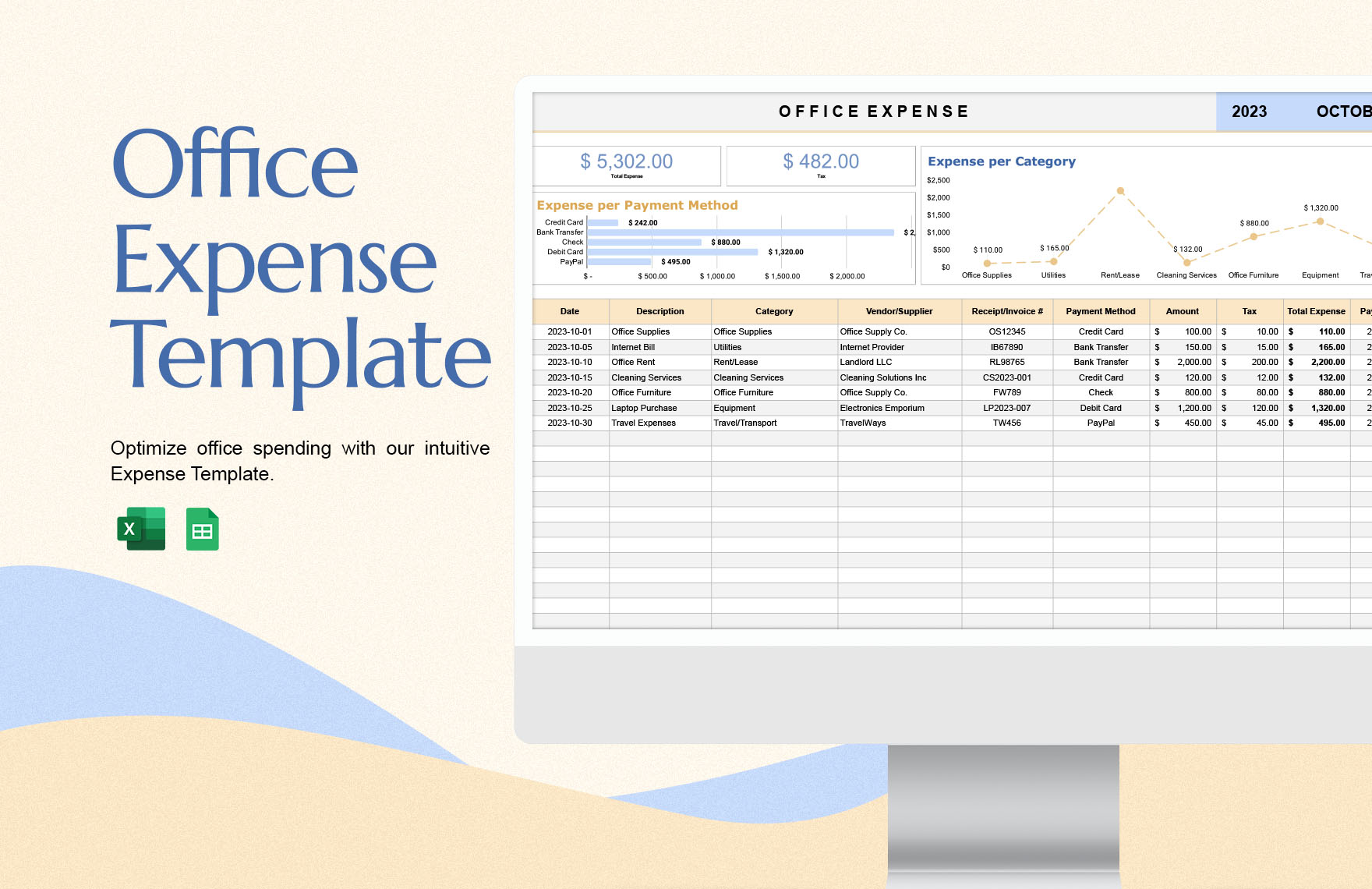The image size is (1372, 889).
Task: Select the Microsoft Excel icon
Action: 142,530
